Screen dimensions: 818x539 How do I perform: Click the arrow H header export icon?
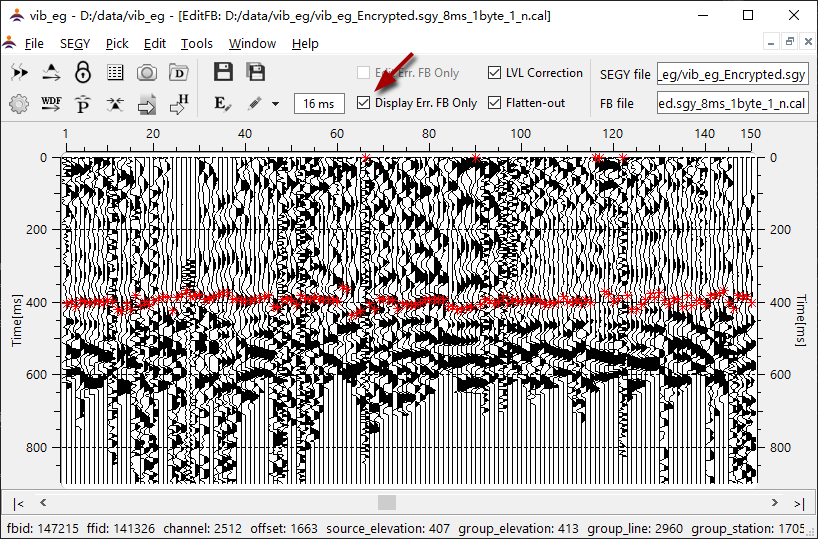[178, 104]
